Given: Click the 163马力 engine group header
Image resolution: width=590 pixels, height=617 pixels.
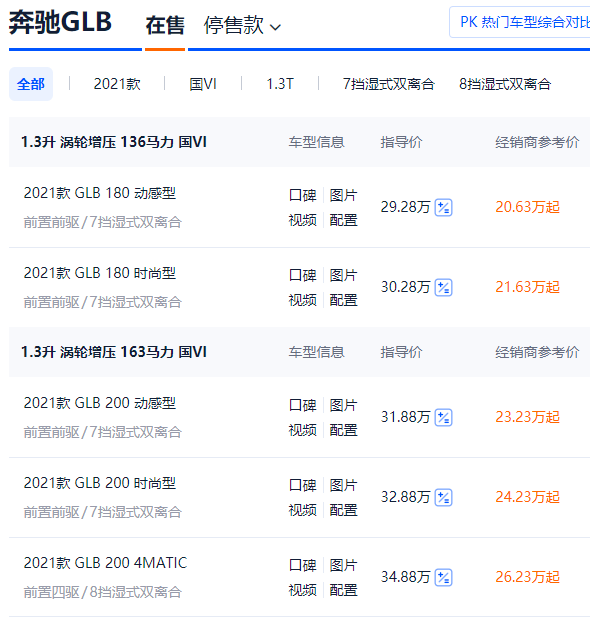Looking at the screenshot, I should (x=114, y=352).
